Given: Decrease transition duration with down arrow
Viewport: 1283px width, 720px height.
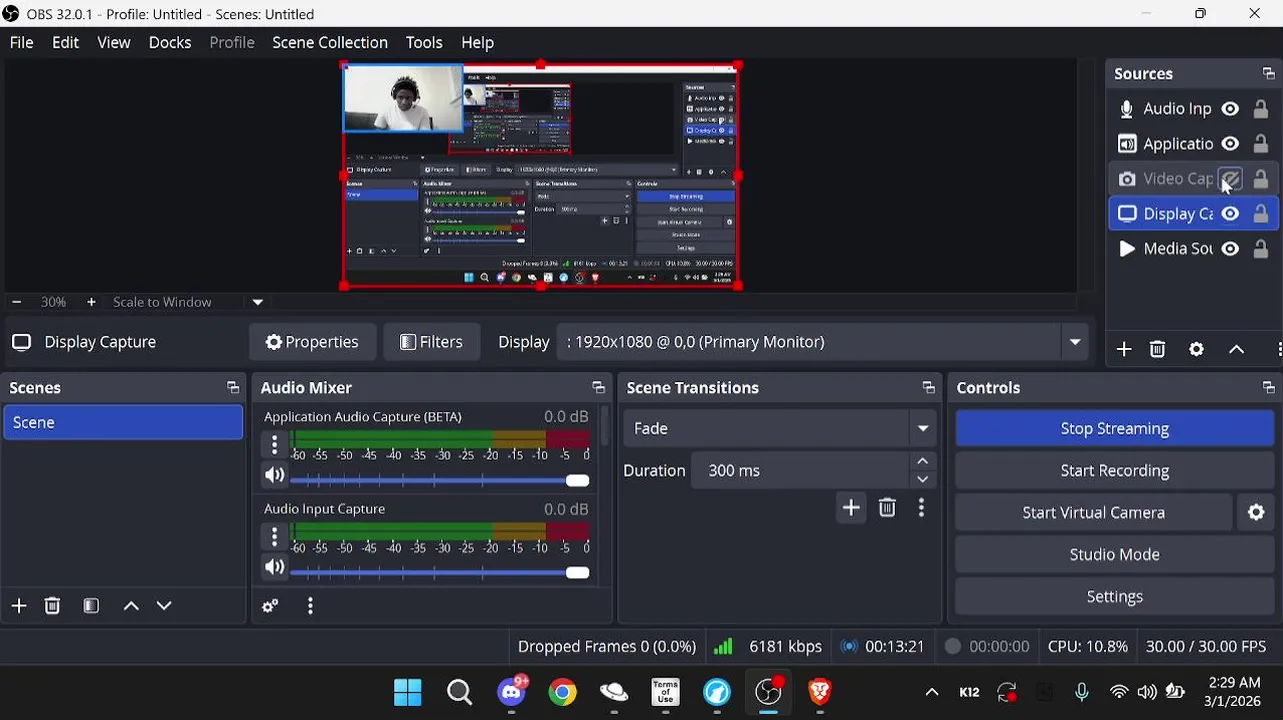Looking at the screenshot, I should point(923,480).
